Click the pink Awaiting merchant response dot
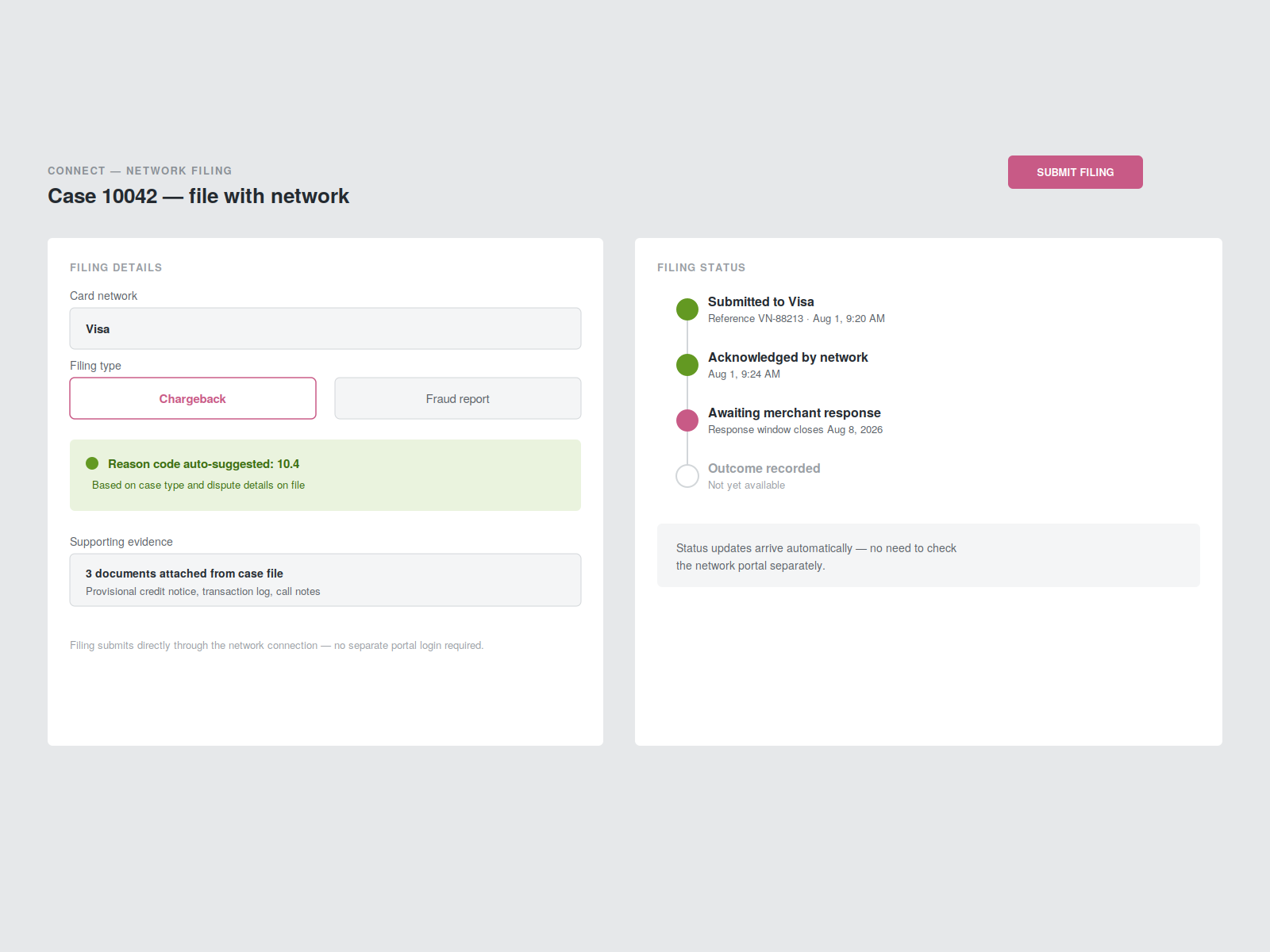1270x952 pixels. click(687, 420)
